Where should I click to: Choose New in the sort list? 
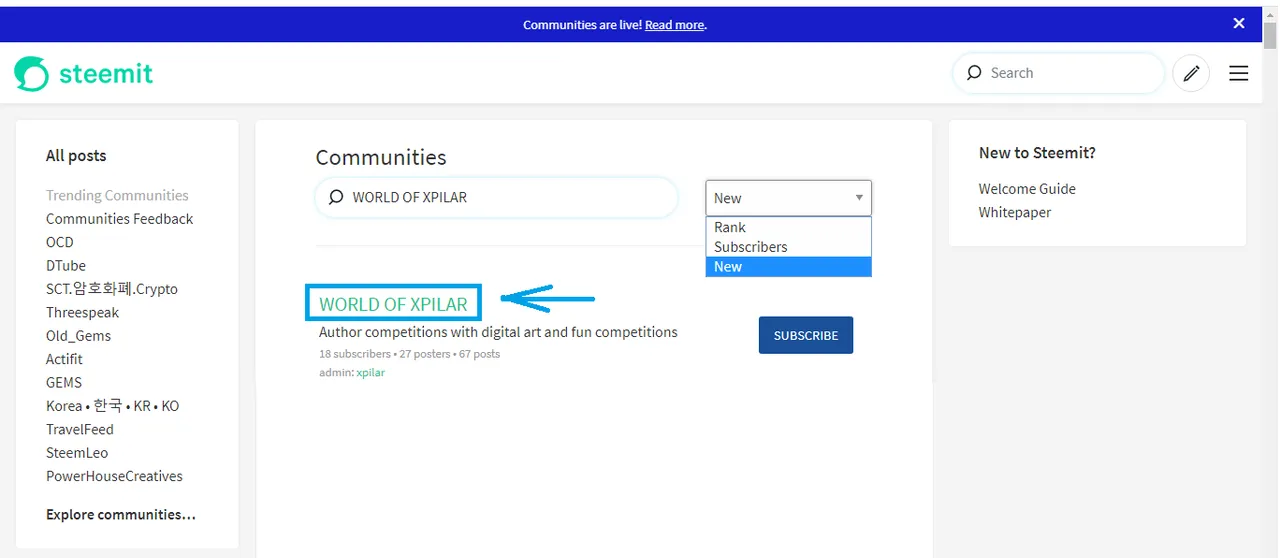click(788, 267)
